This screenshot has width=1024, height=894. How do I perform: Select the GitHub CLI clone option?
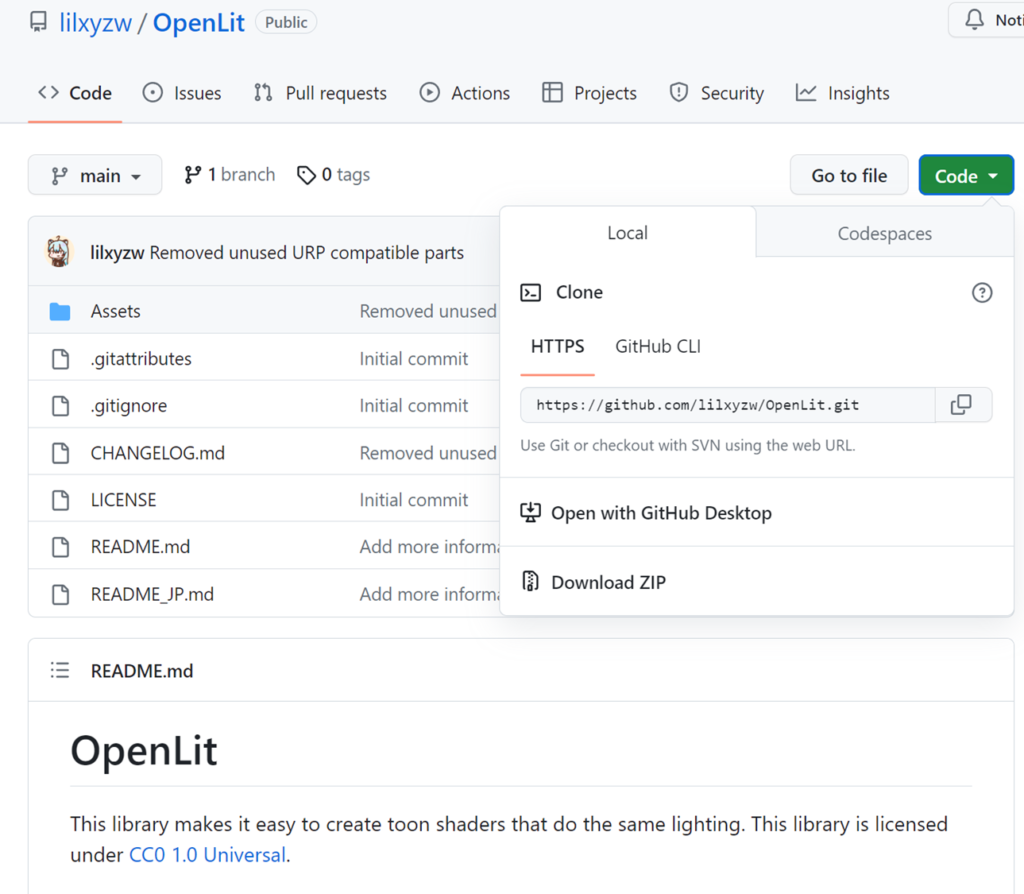pos(657,347)
